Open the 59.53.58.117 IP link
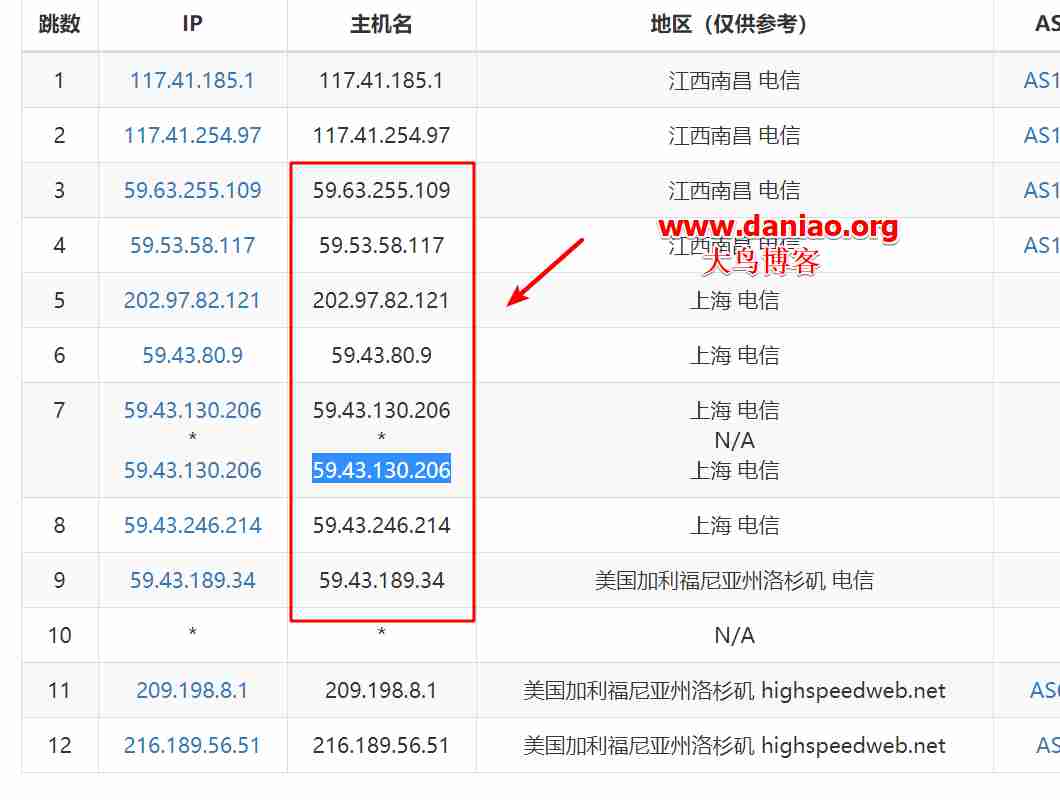The image size is (1060, 800). click(192, 245)
